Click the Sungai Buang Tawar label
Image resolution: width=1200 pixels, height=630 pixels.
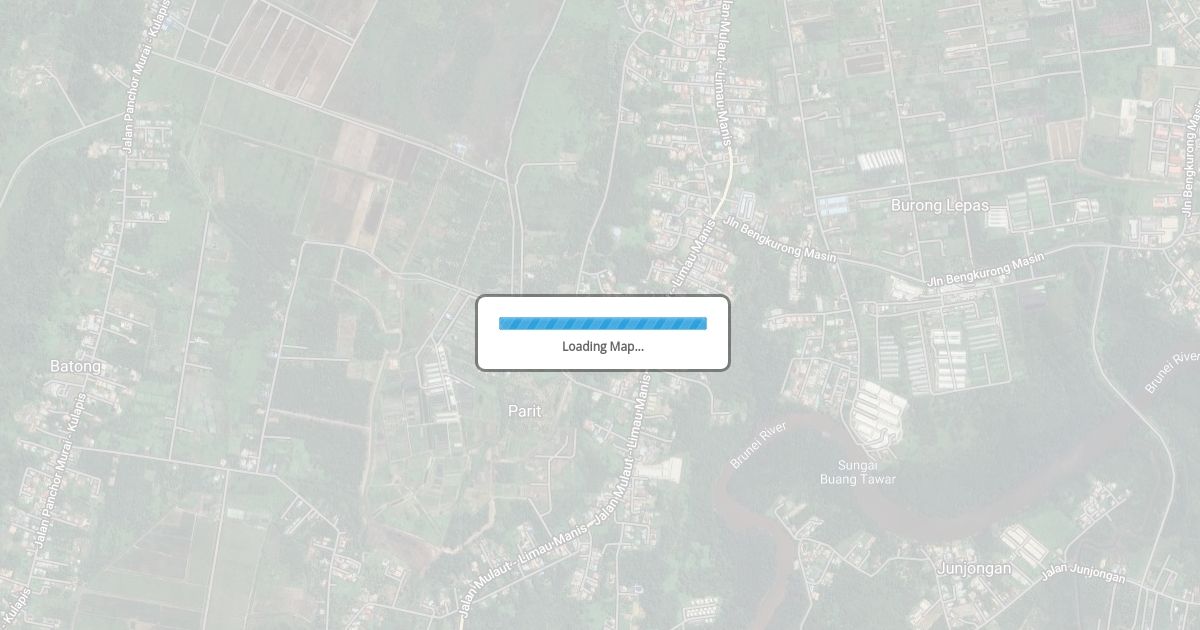click(858, 472)
